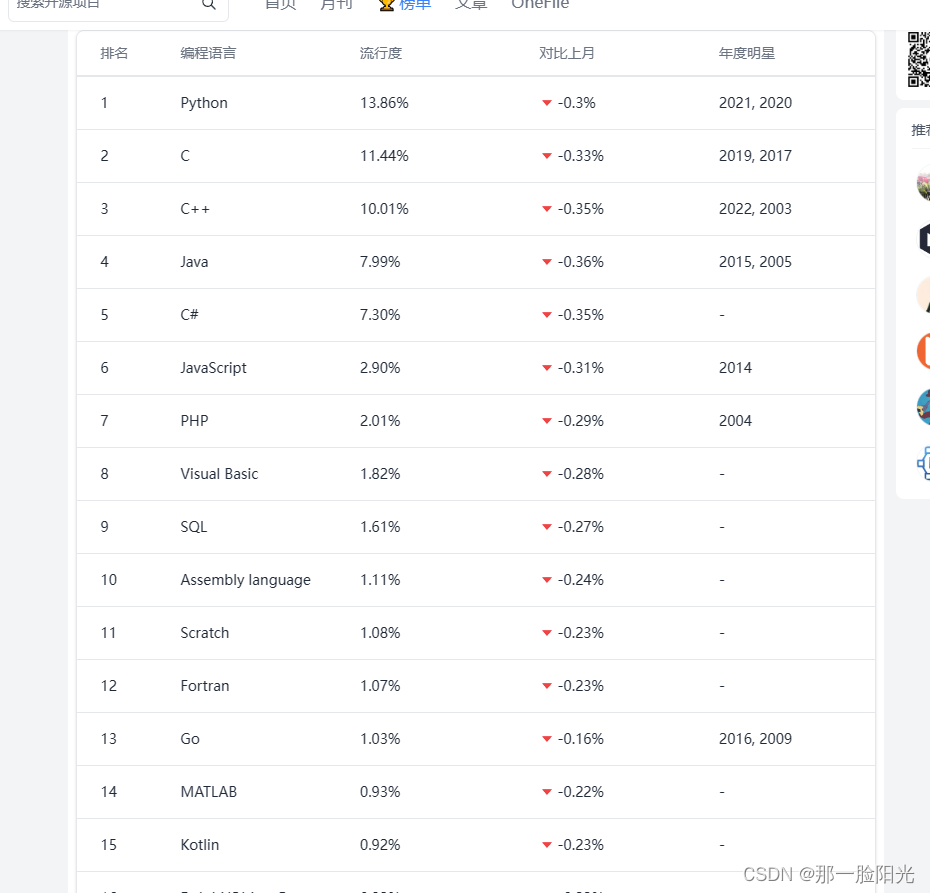
Task: Select the JavaScript language name
Action: (213, 367)
